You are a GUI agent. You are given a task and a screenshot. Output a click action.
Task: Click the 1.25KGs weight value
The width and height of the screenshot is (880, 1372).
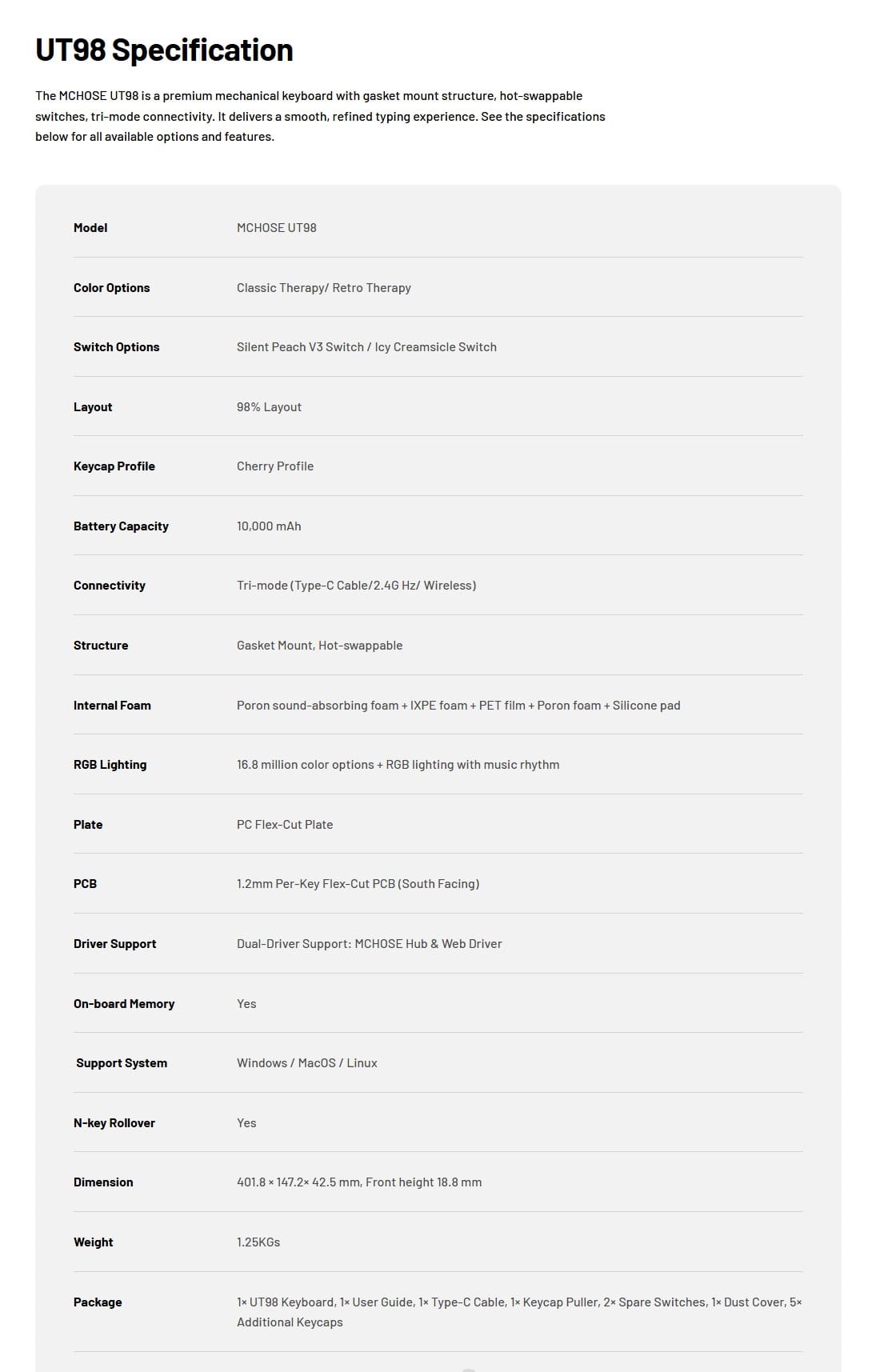tap(258, 1242)
